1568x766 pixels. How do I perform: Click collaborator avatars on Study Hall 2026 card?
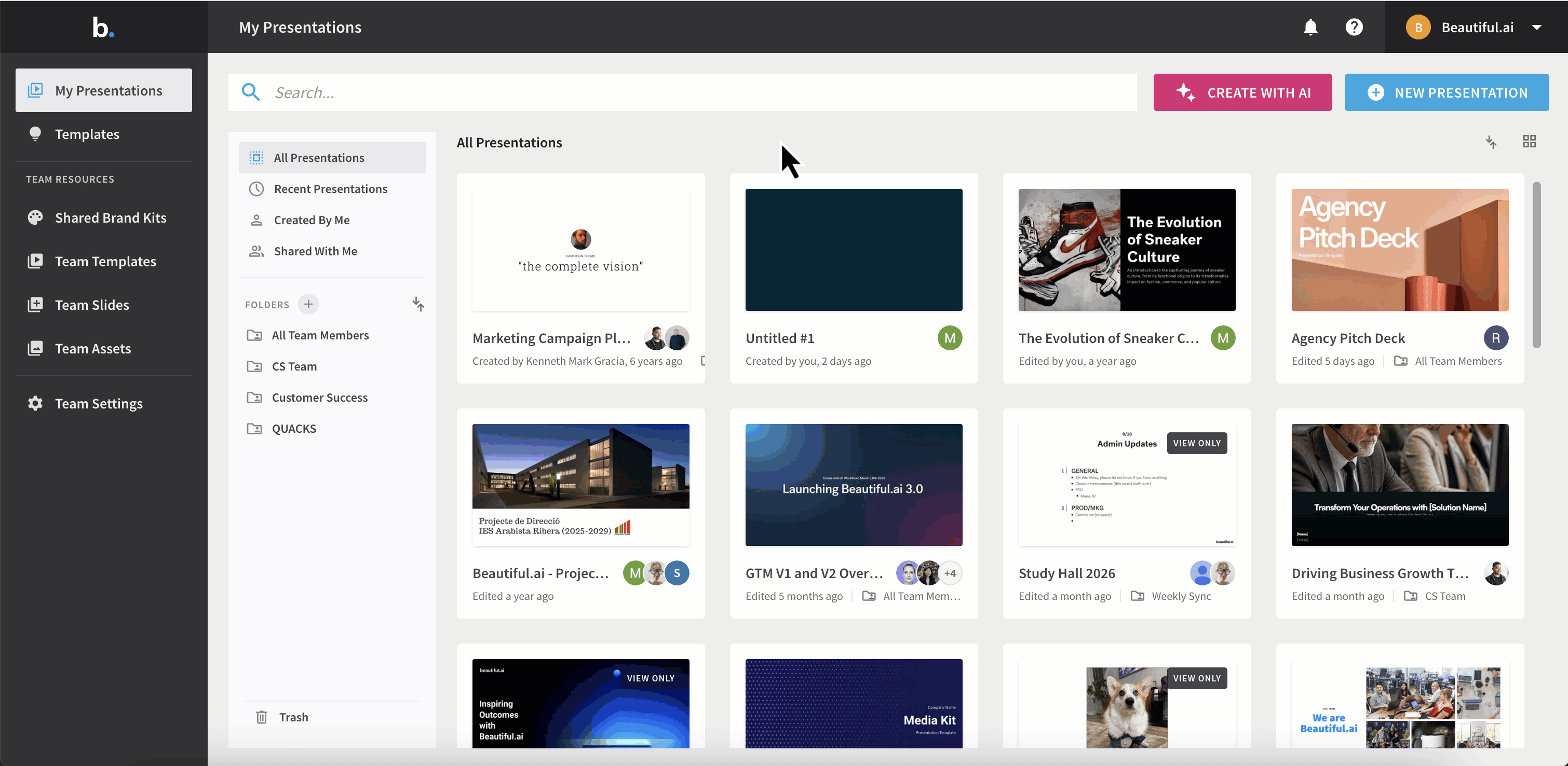coord(1212,573)
